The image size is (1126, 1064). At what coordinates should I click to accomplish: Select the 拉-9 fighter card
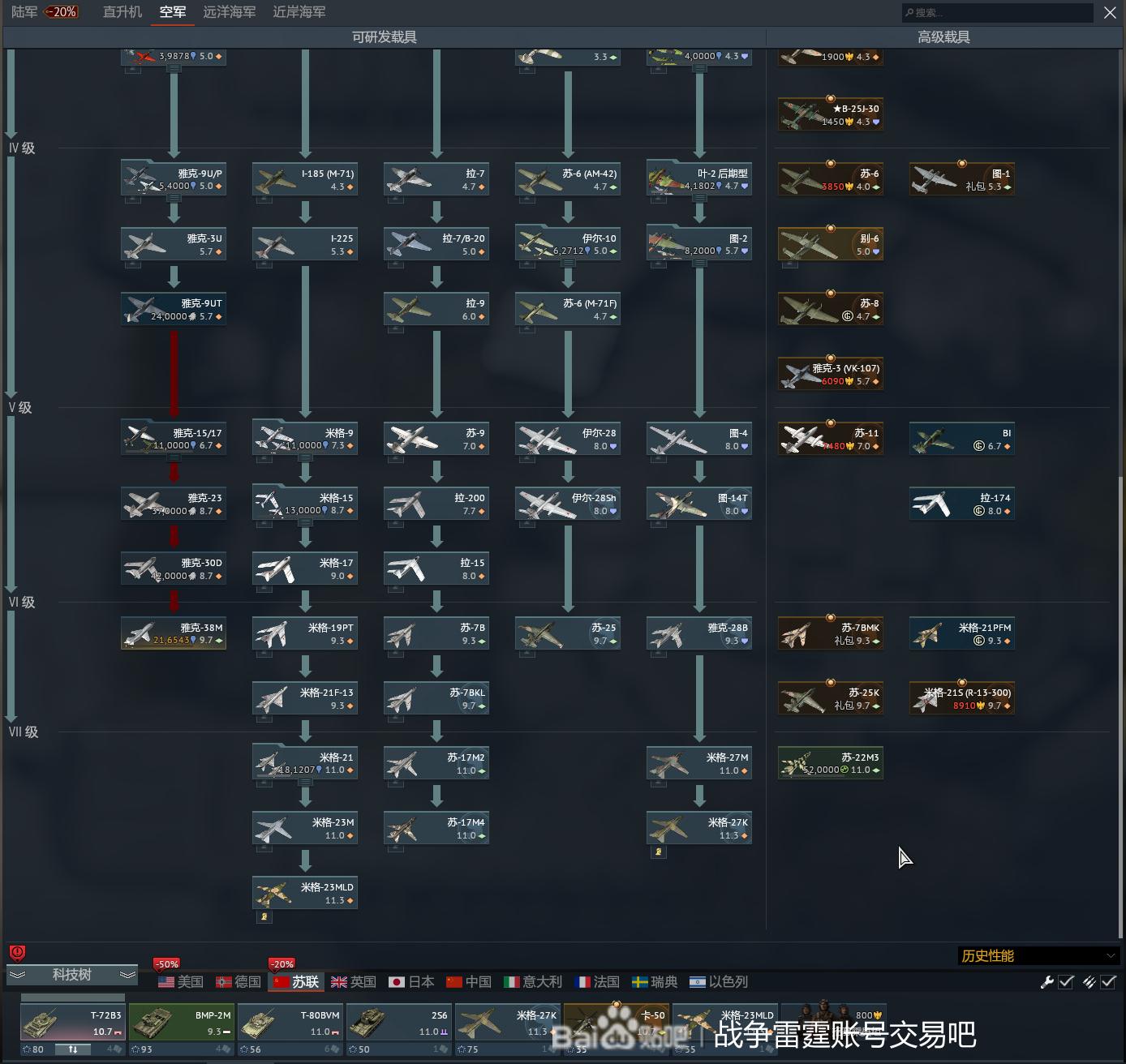coord(436,308)
